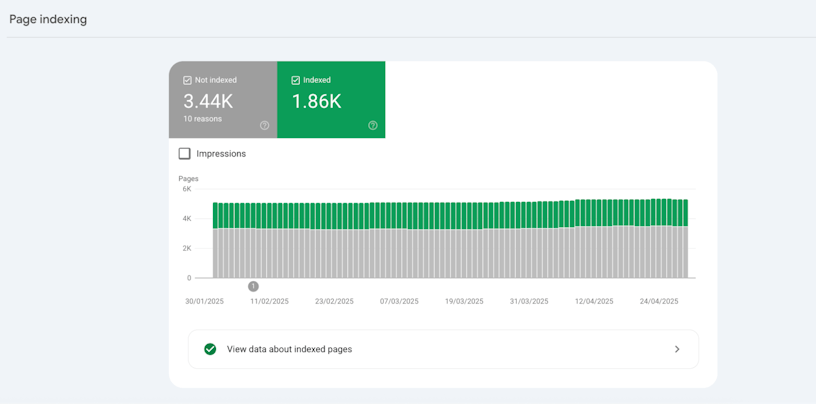Click help icon in Not indexed card
The width and height of the screenshot is (816, 404).
(264, 126)
